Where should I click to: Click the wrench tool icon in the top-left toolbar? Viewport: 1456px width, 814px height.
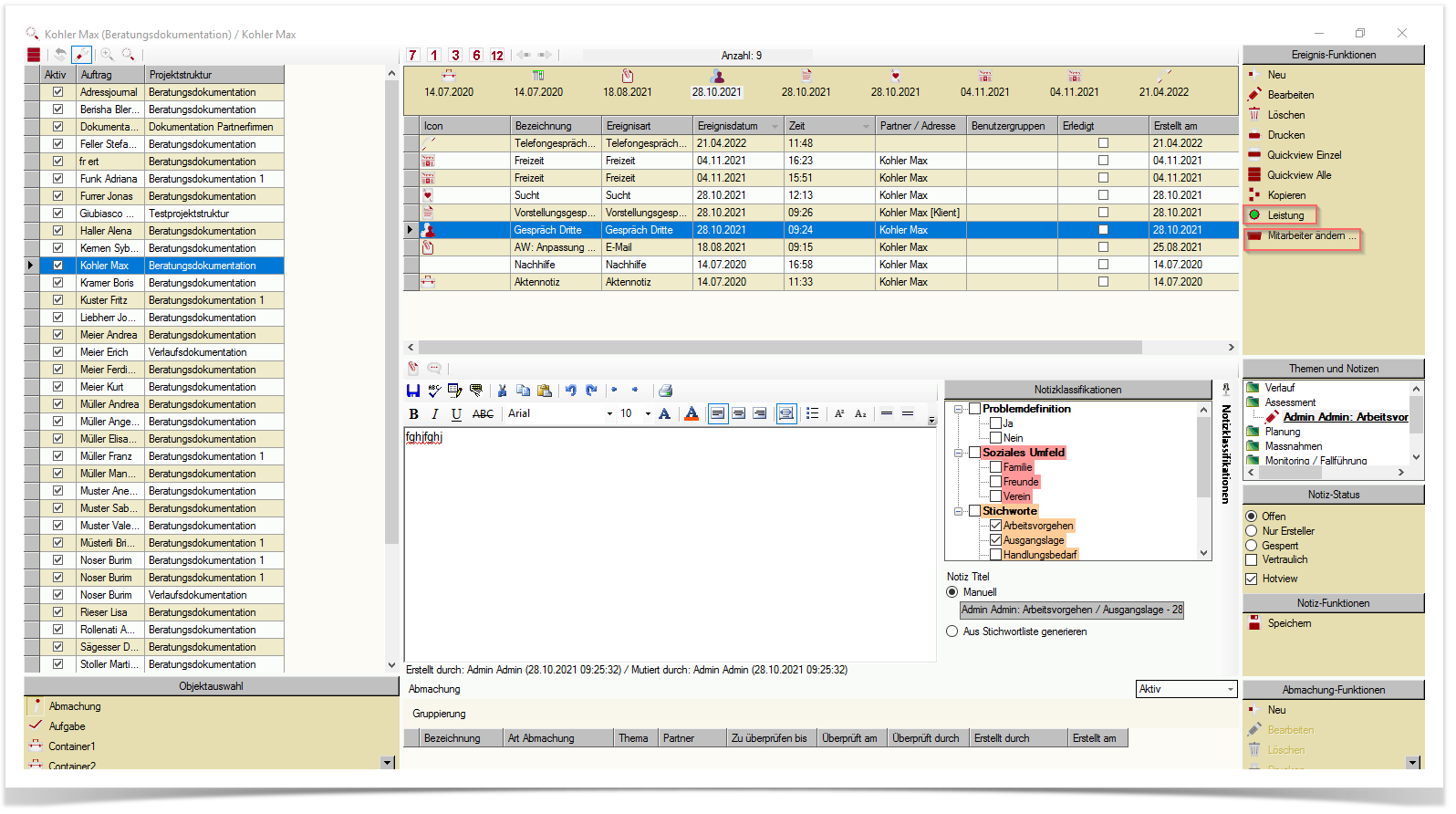82,55
